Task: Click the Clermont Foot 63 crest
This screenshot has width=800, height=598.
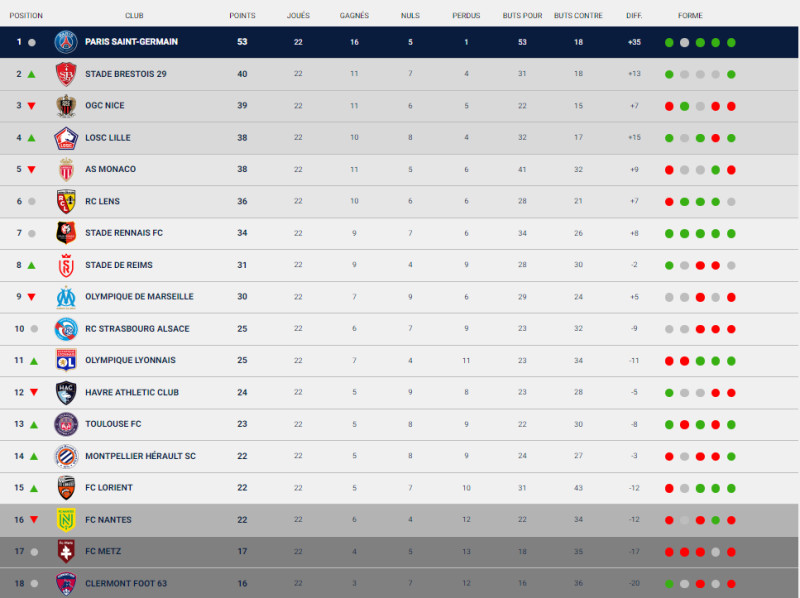Action: click(x=66, y=583)
